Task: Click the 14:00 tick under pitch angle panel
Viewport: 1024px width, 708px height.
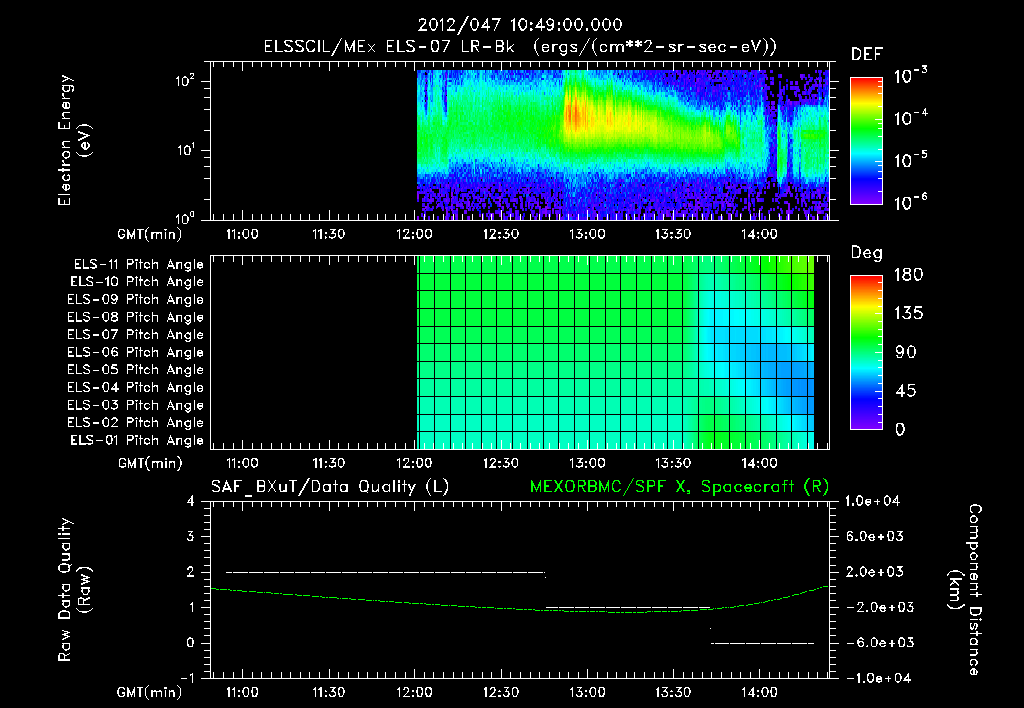Action: click(x=759, y=463)
